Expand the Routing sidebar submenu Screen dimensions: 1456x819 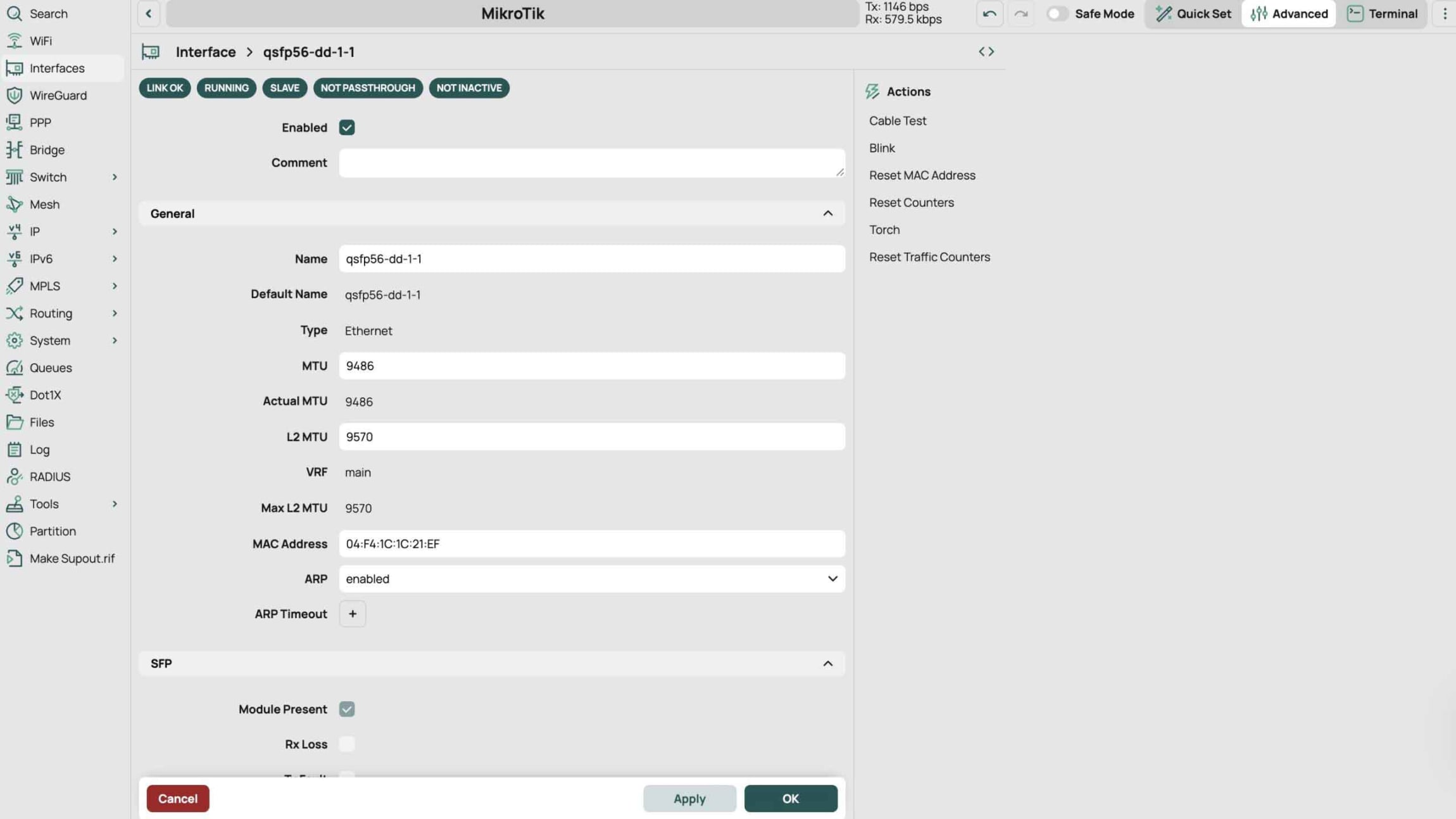[x=115, y=313]
